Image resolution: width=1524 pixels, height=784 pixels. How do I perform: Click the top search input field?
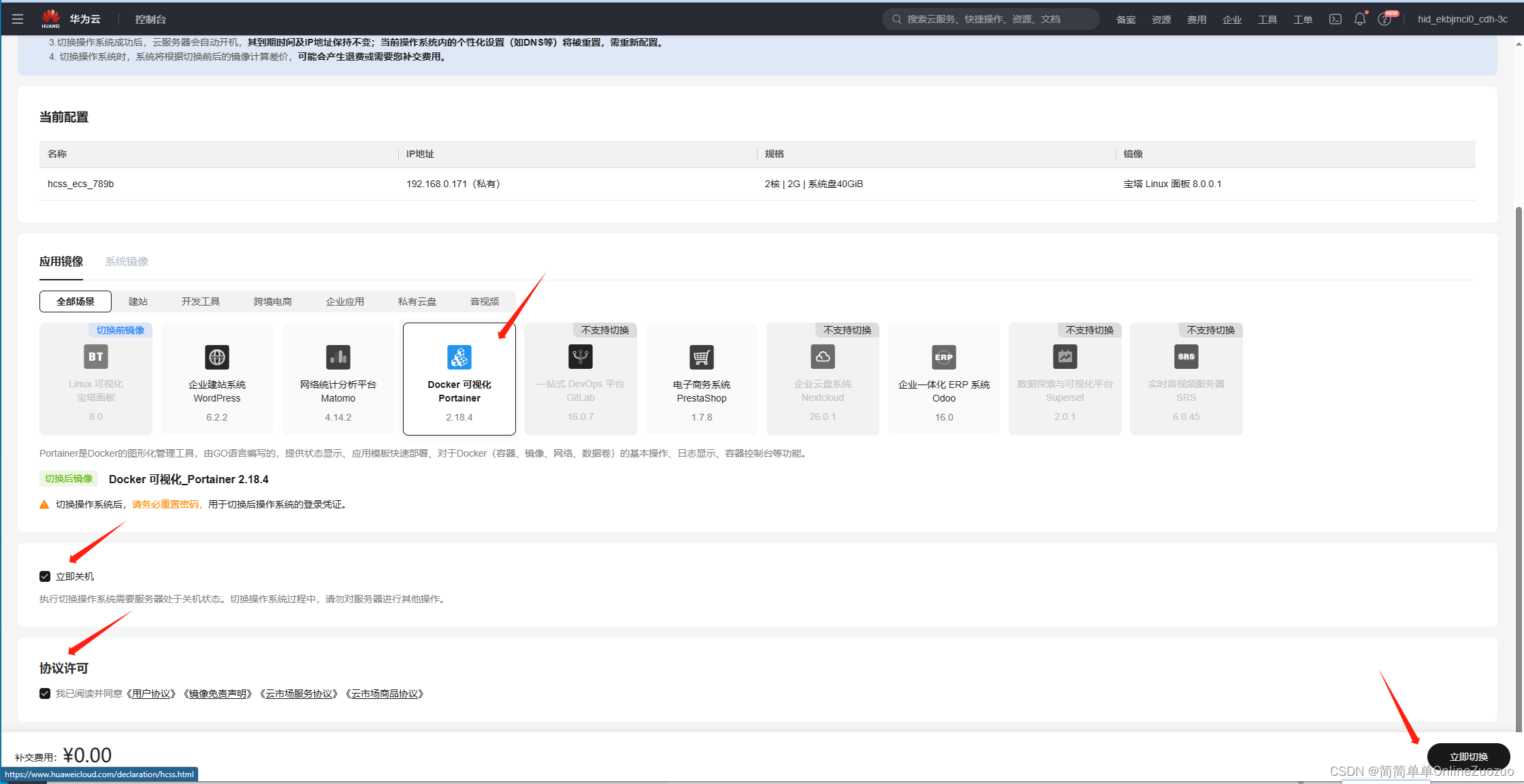click(990, 19)
